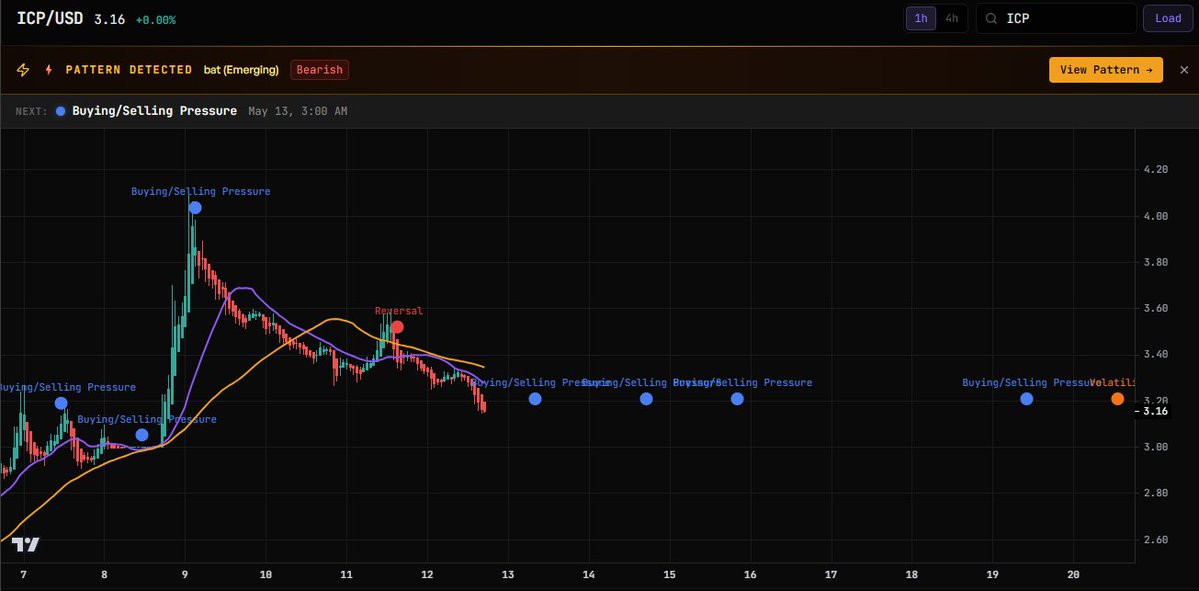Select the Buying/Selling Pressure marker at price peak
The width and height of the screenshot is (1199, 591).
[195, 208]
